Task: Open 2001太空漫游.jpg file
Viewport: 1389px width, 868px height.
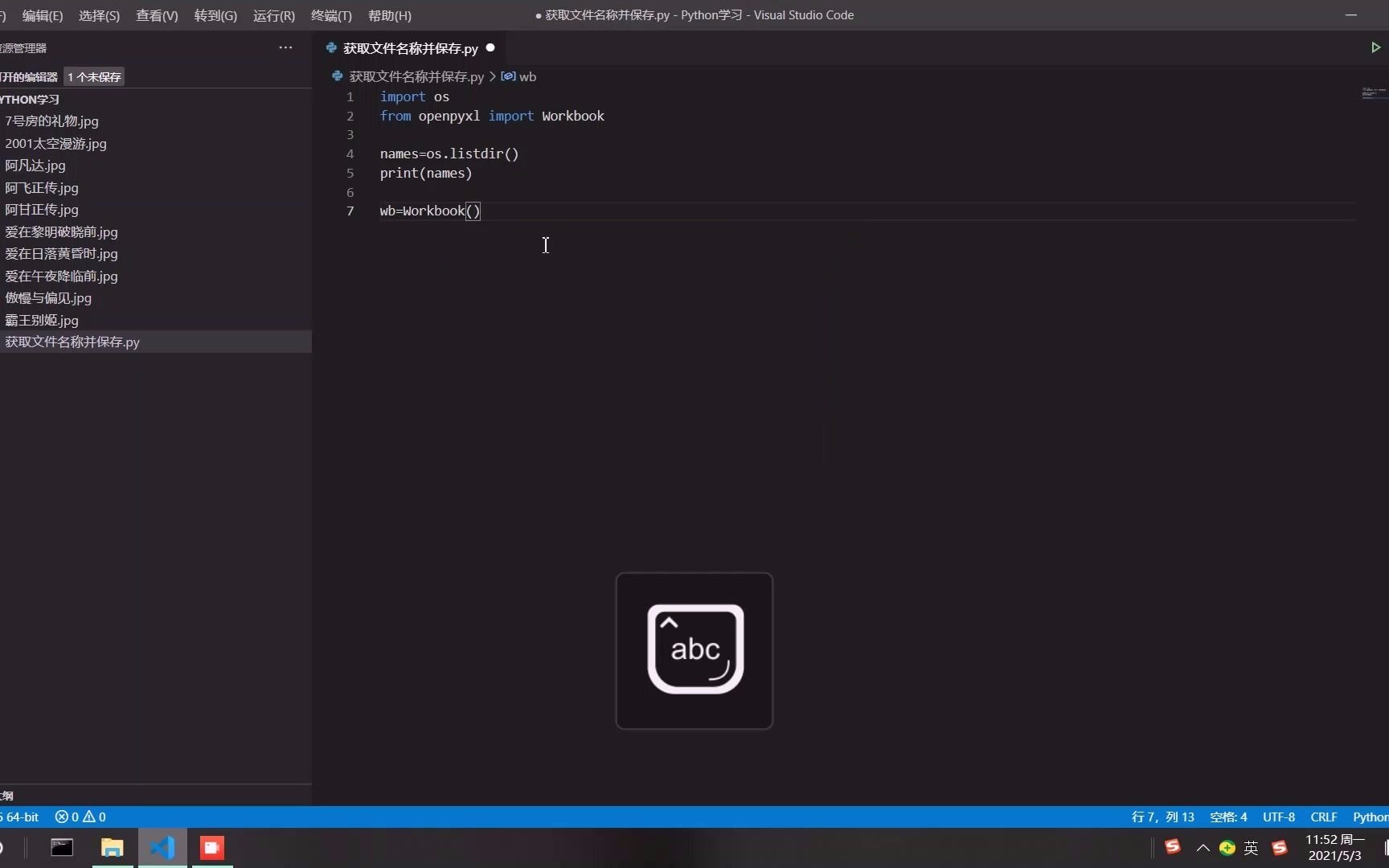Action: 55,144
